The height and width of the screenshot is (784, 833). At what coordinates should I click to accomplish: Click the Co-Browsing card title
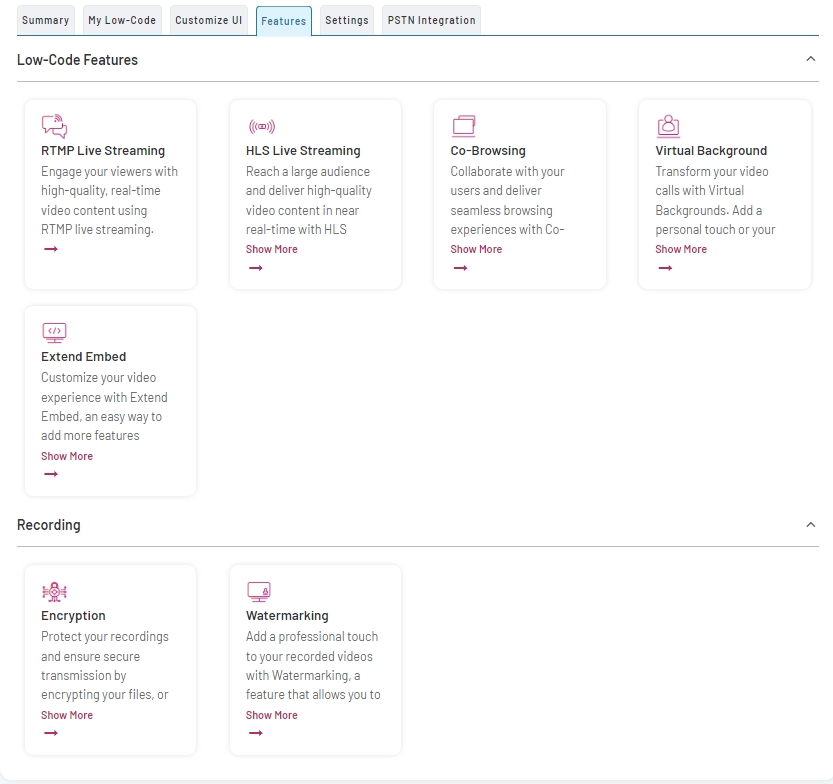488,151
